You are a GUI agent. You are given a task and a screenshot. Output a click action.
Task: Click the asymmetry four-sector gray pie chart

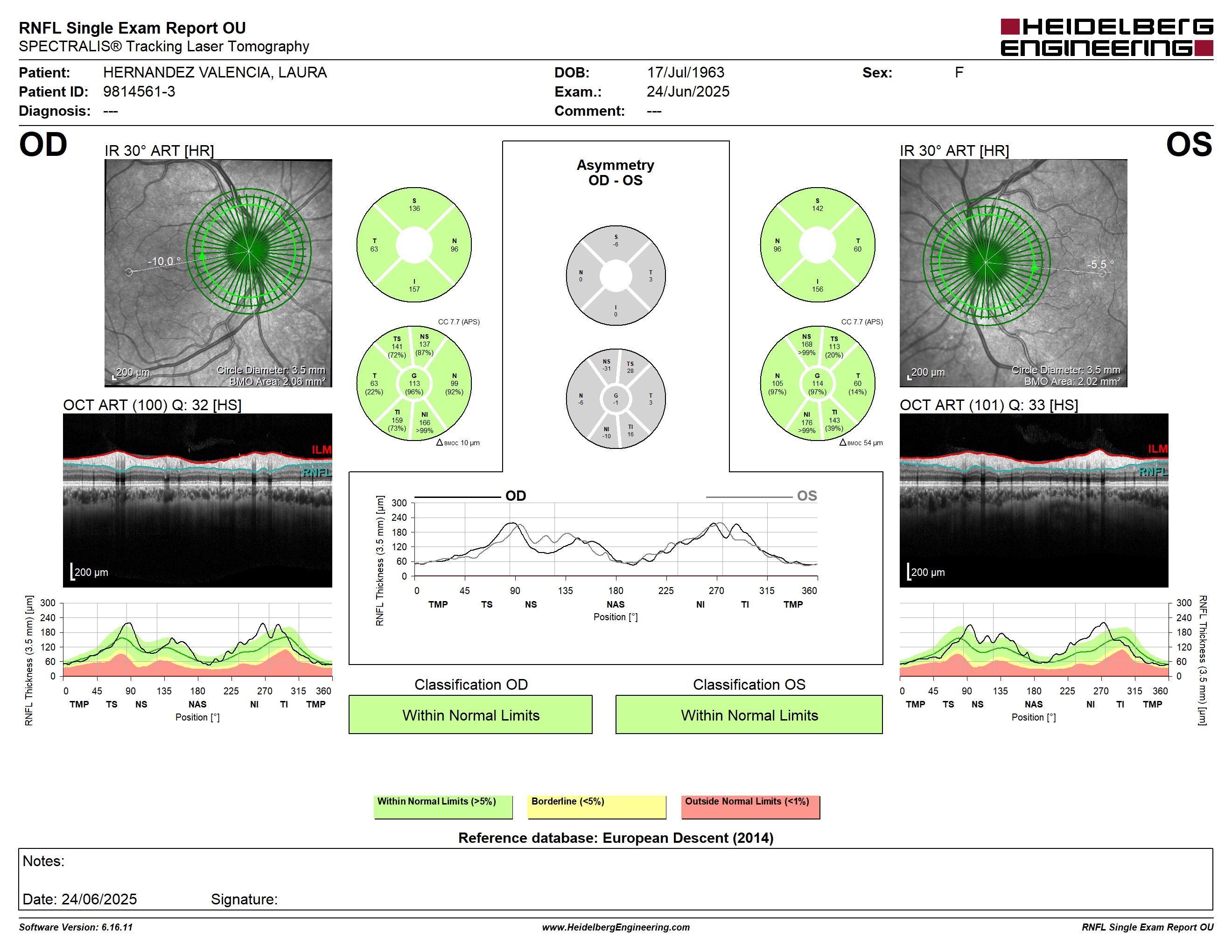[x=616, y=276]
